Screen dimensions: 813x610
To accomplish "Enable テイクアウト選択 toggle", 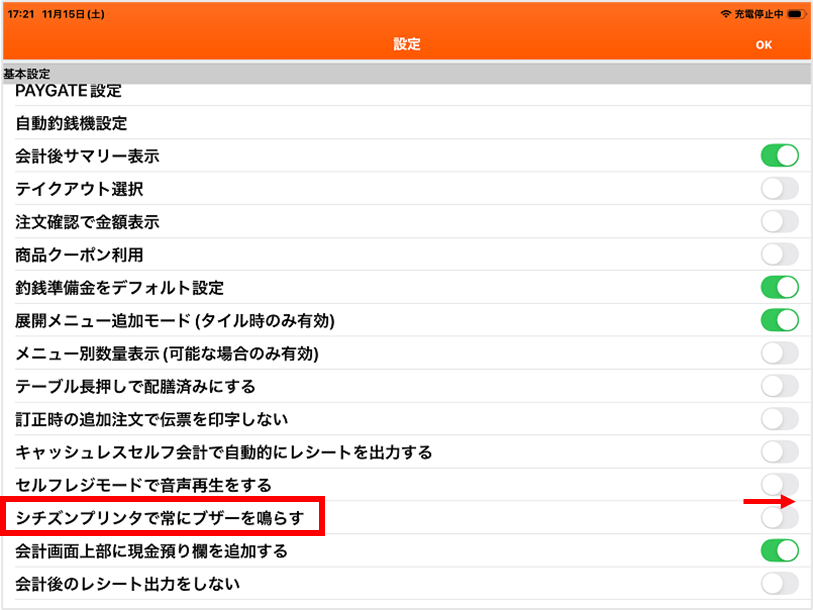I will pos(779,188).
